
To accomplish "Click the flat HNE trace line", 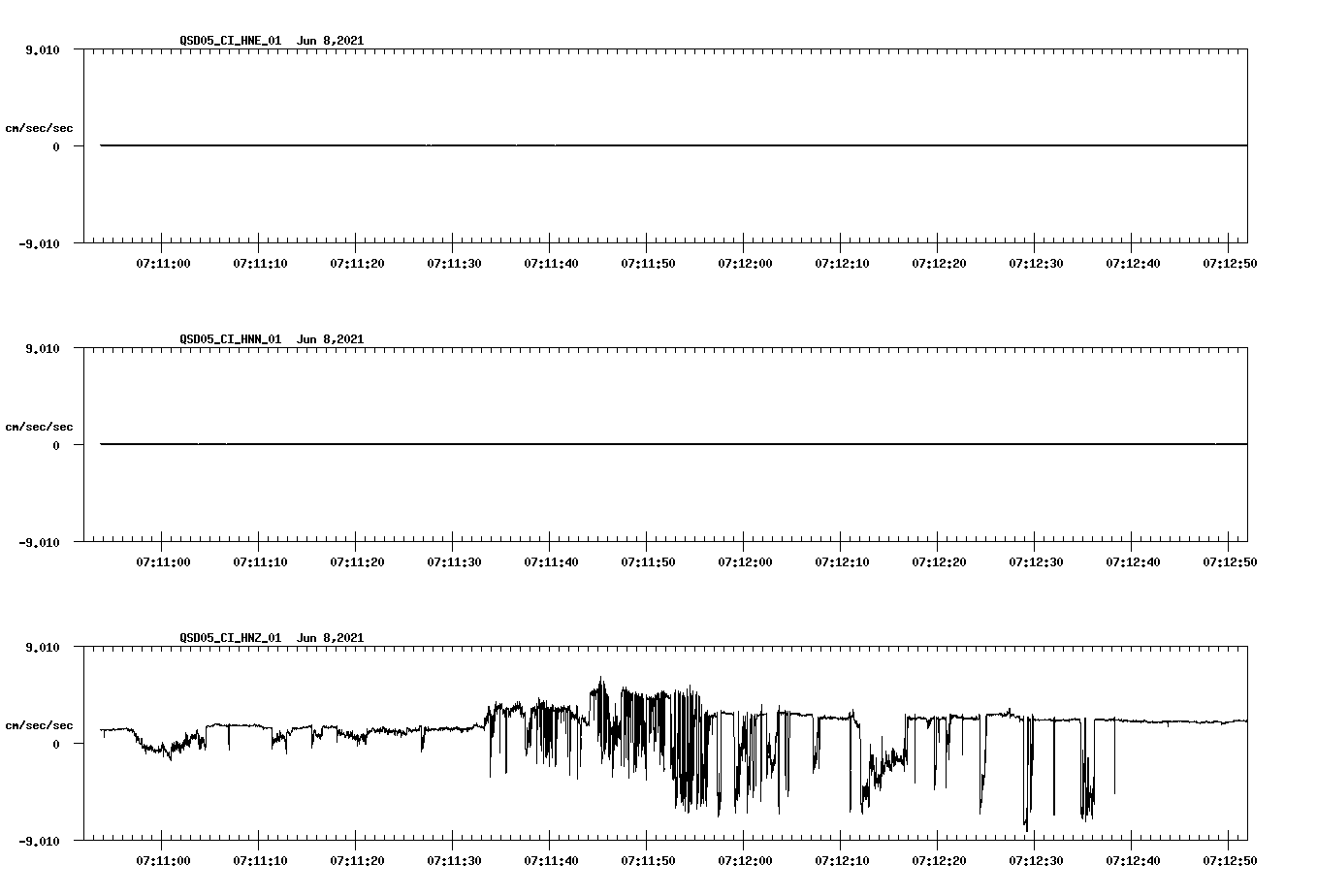I will (x=674, y=145).
